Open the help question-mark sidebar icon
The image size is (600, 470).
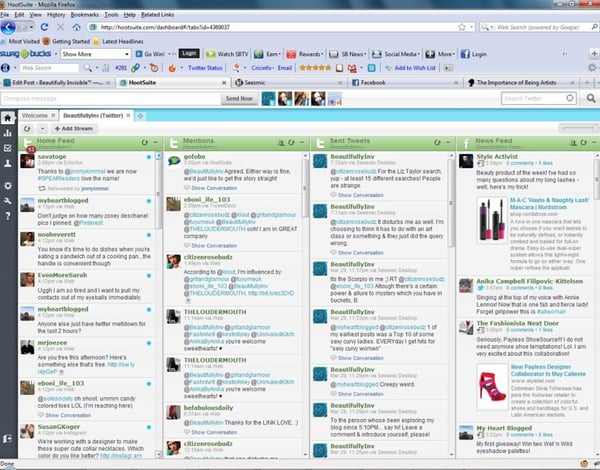pyautogui.click(x=8, y=216)
